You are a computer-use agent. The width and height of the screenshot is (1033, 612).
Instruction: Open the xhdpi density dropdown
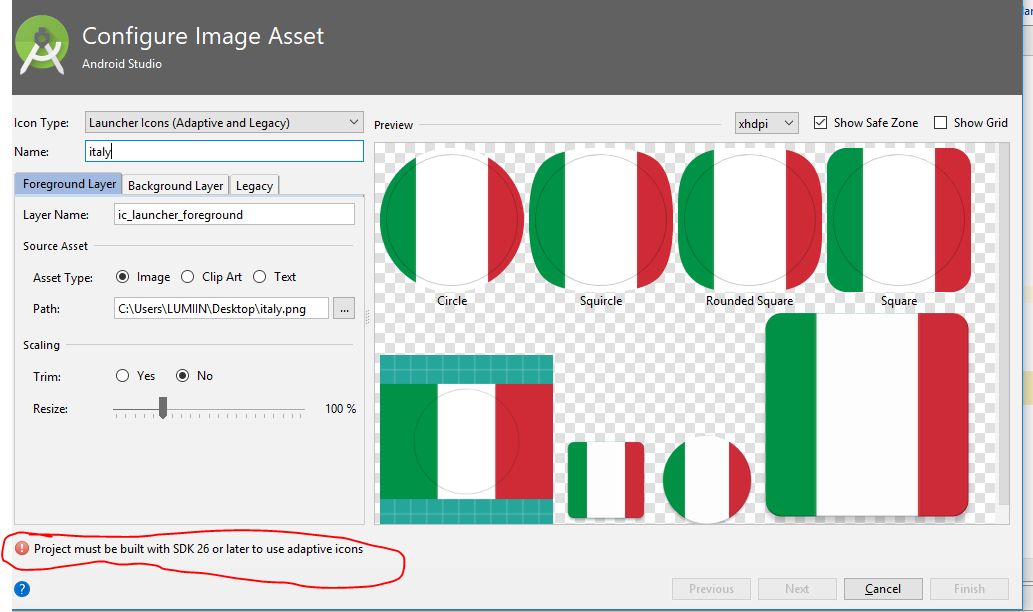coord(766,123)
